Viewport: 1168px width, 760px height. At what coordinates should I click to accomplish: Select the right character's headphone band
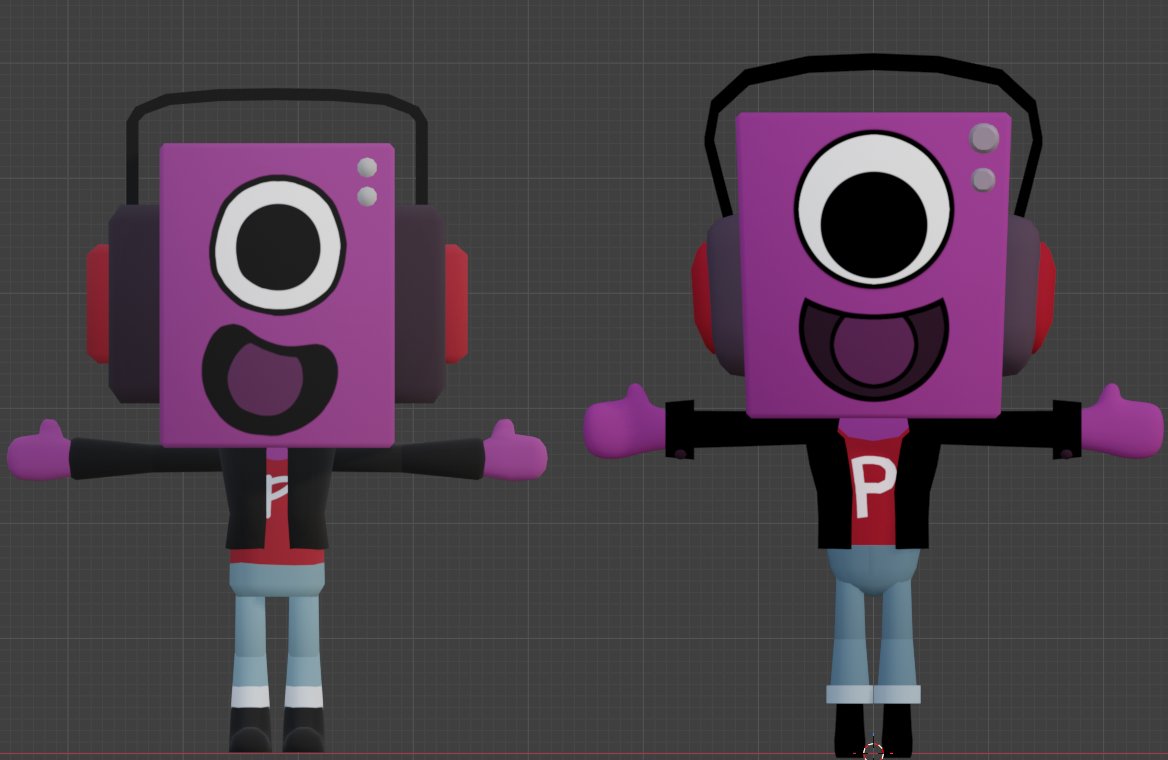click(873, 63)
